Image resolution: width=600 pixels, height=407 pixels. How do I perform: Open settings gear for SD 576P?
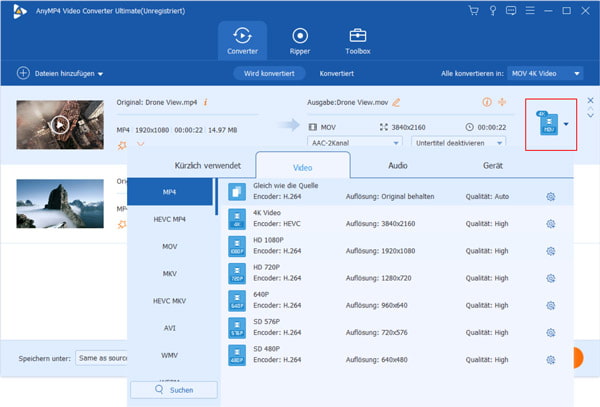(x=551, y=332)
